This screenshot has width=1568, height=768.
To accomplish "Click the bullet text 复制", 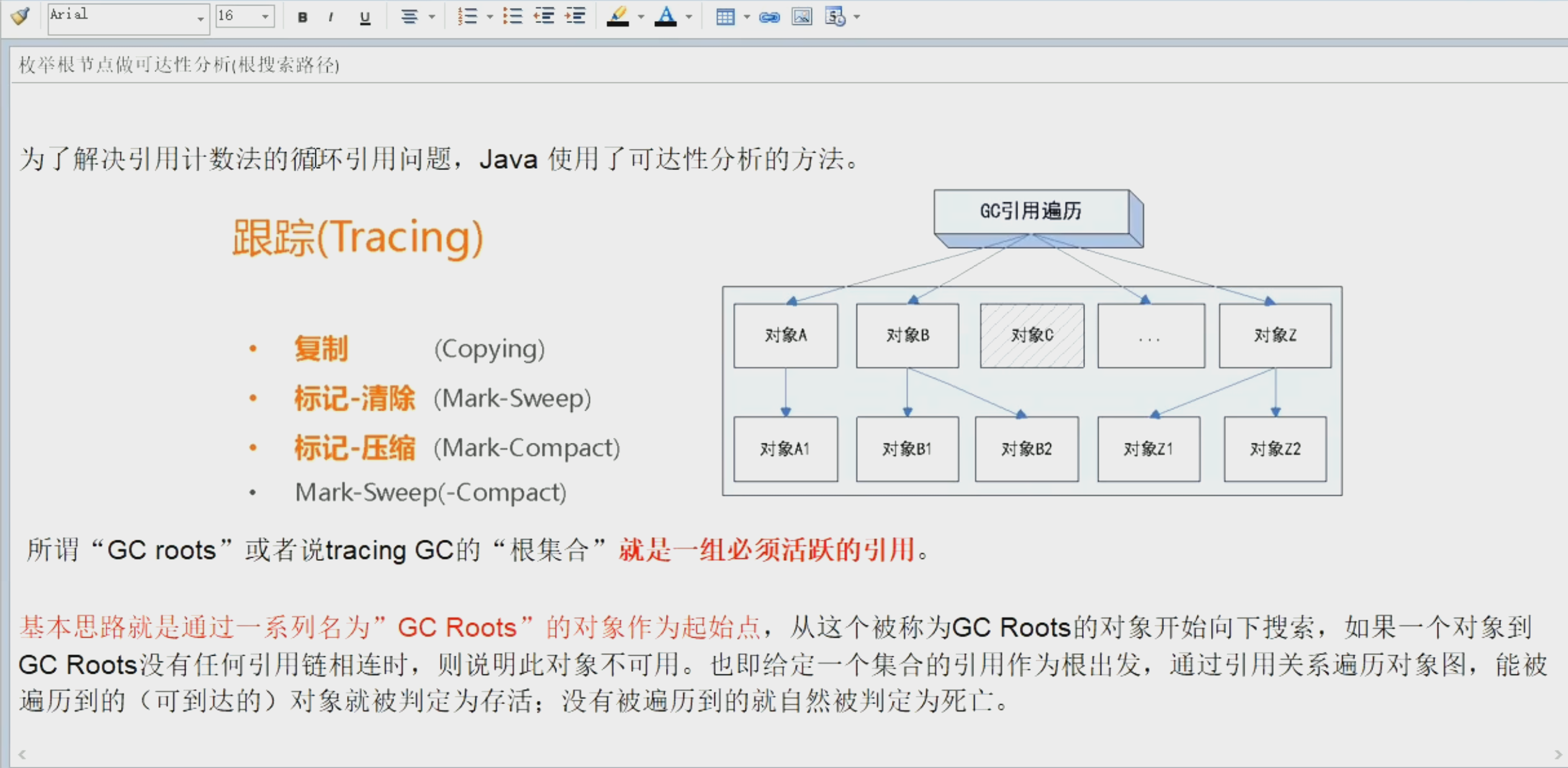I will pos(321,349).
